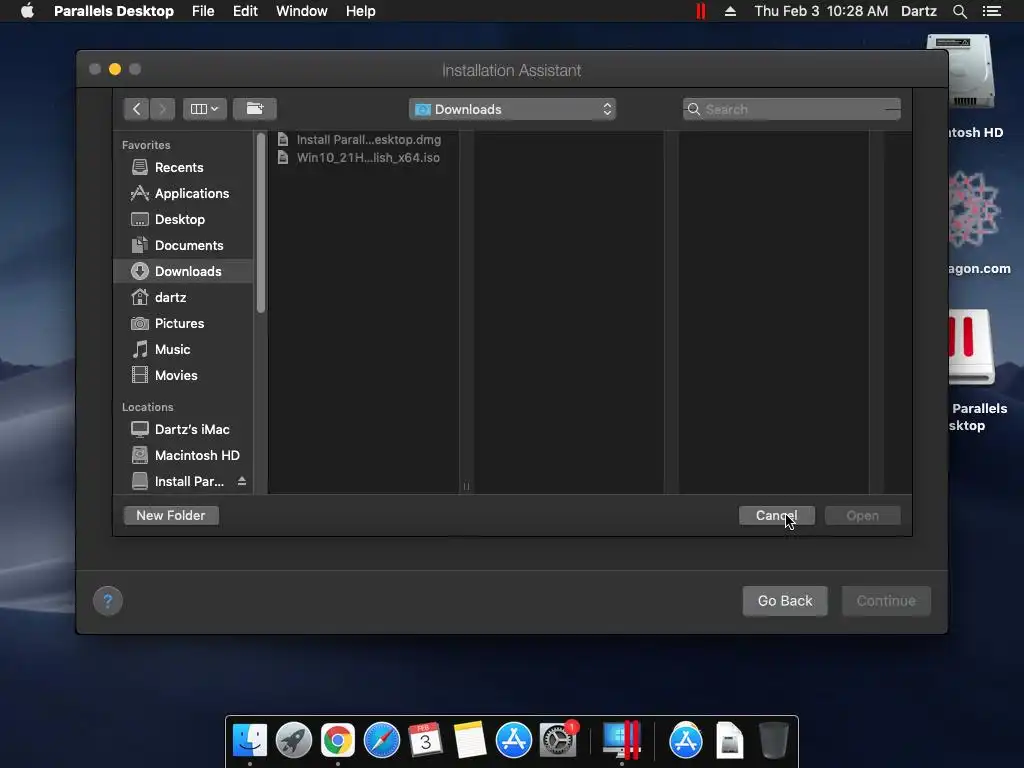Open Google Chrome from the Dock
Image resolution: width=1024 pixels, height=768 pixels.
tap(338, 740)
